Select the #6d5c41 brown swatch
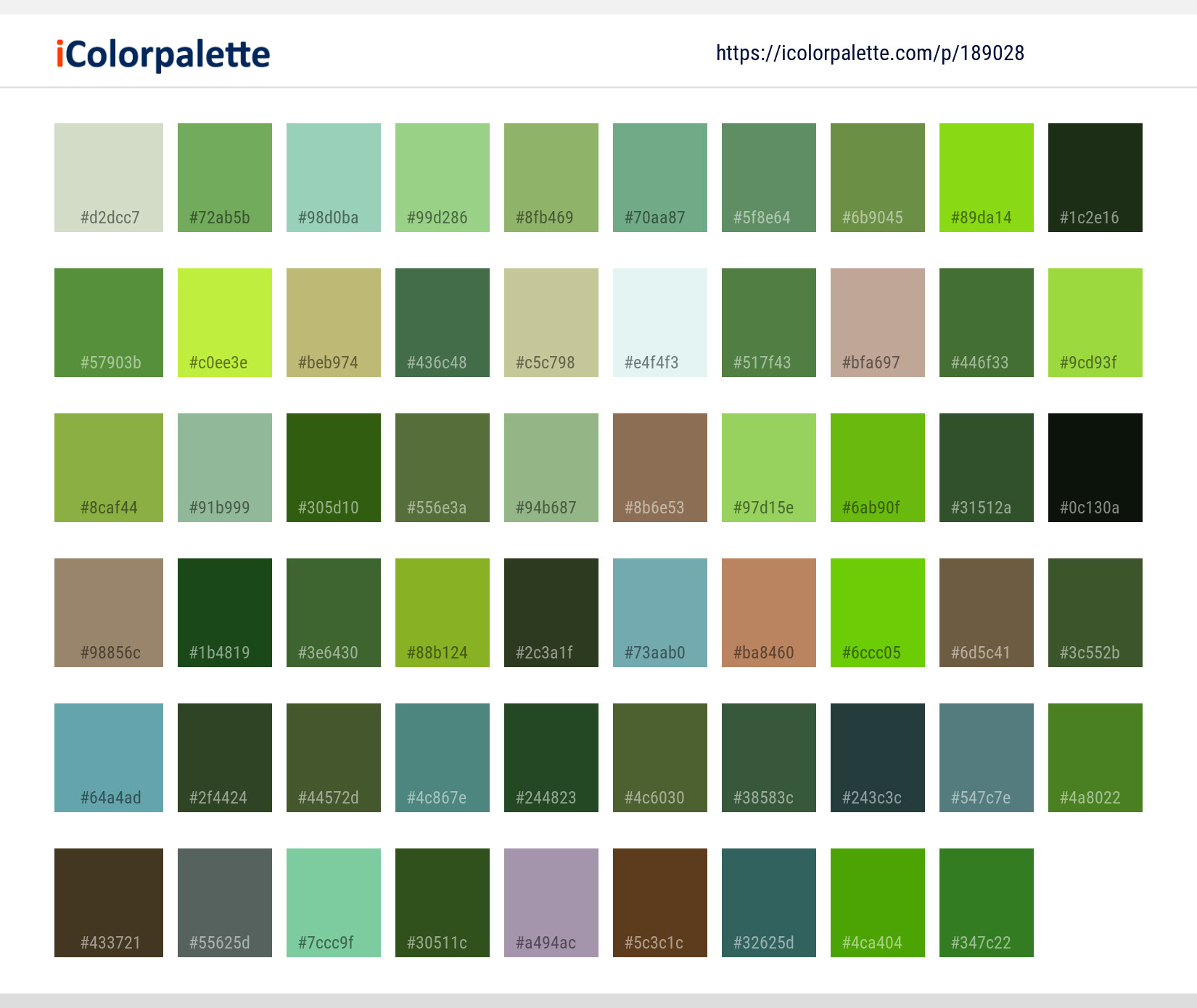Screen dimensions: 1197x1008 click(x=987, y=613)
